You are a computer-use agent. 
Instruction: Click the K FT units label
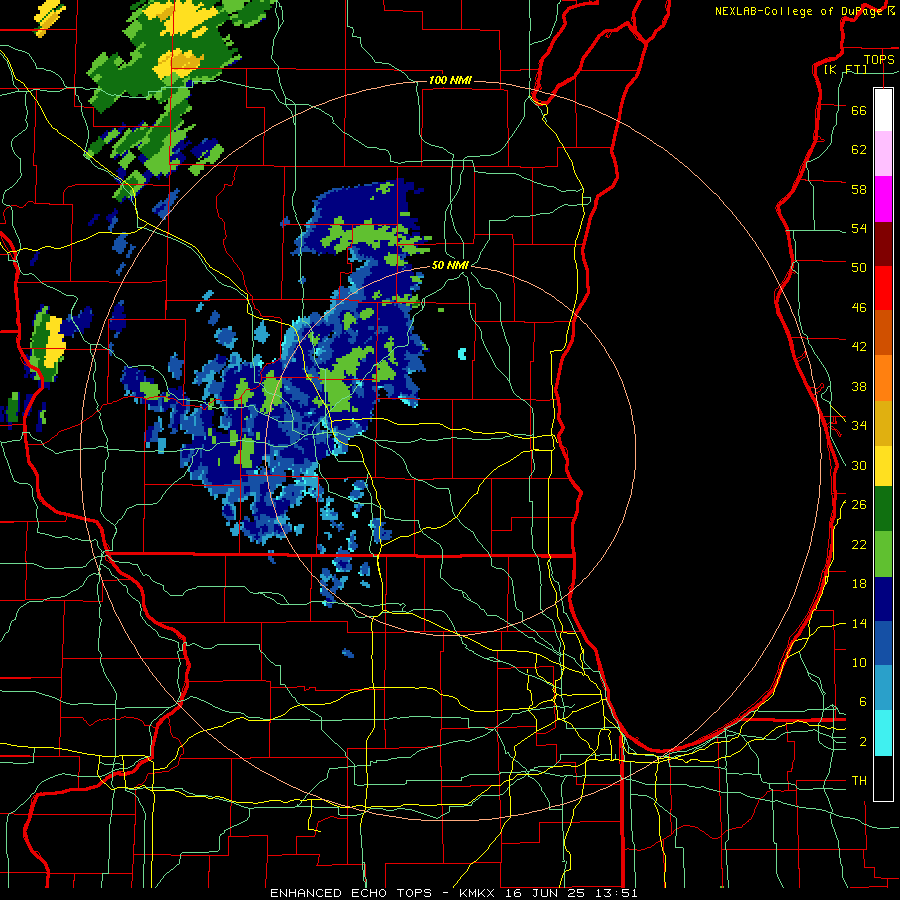845,69
